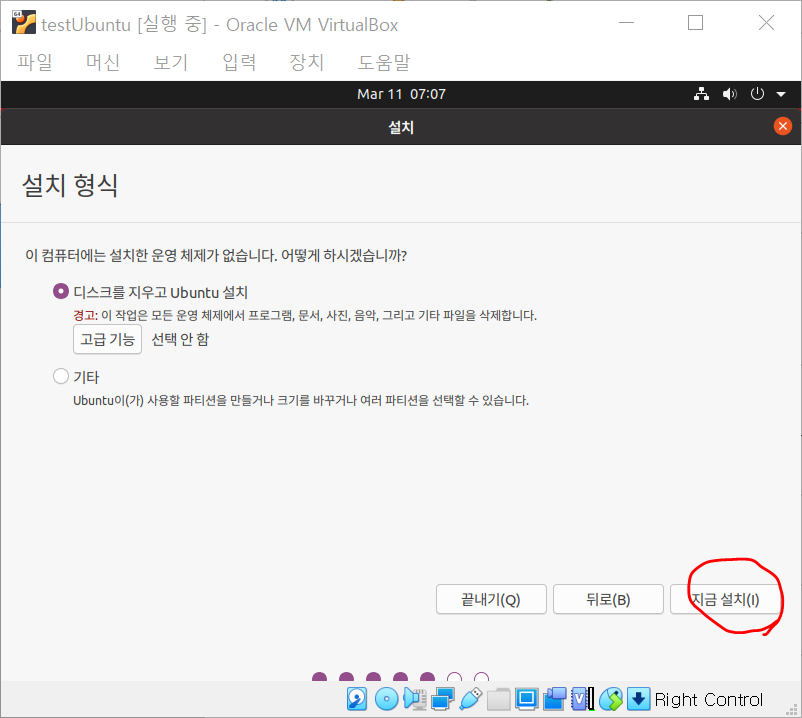Click the red 경고: warning label
Image resolution: width=802 pixels, height=718 pixels.
click(x=85, y=315)
